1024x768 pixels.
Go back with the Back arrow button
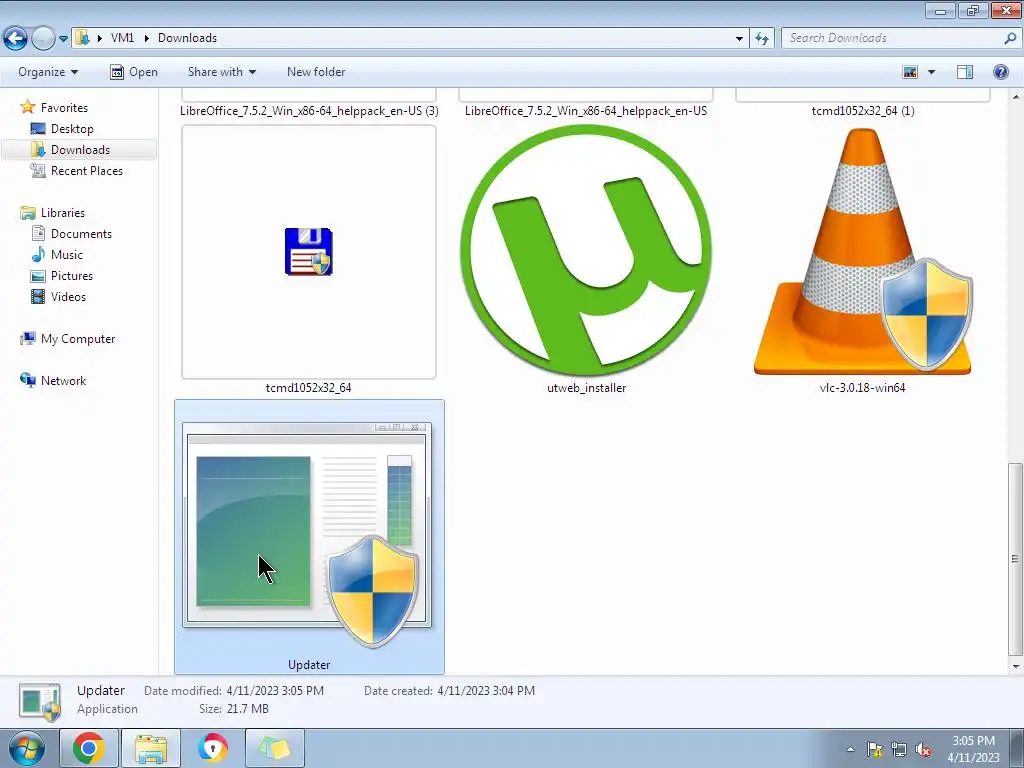point(15,39)
